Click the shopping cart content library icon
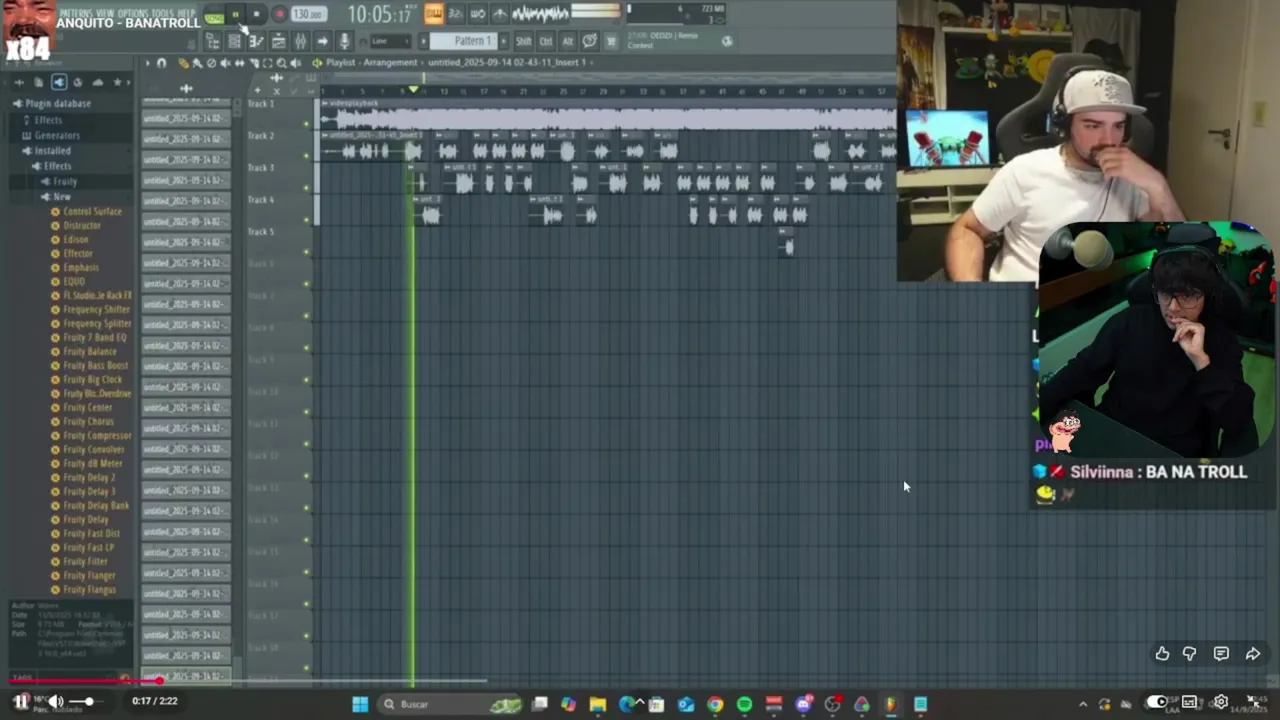 (x=610, y=41)
